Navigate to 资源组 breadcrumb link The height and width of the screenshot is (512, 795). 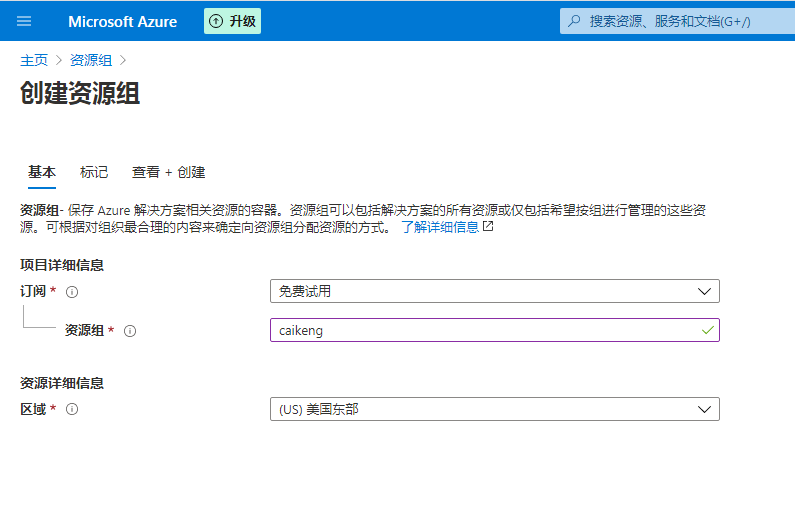[x=91, y=60]
